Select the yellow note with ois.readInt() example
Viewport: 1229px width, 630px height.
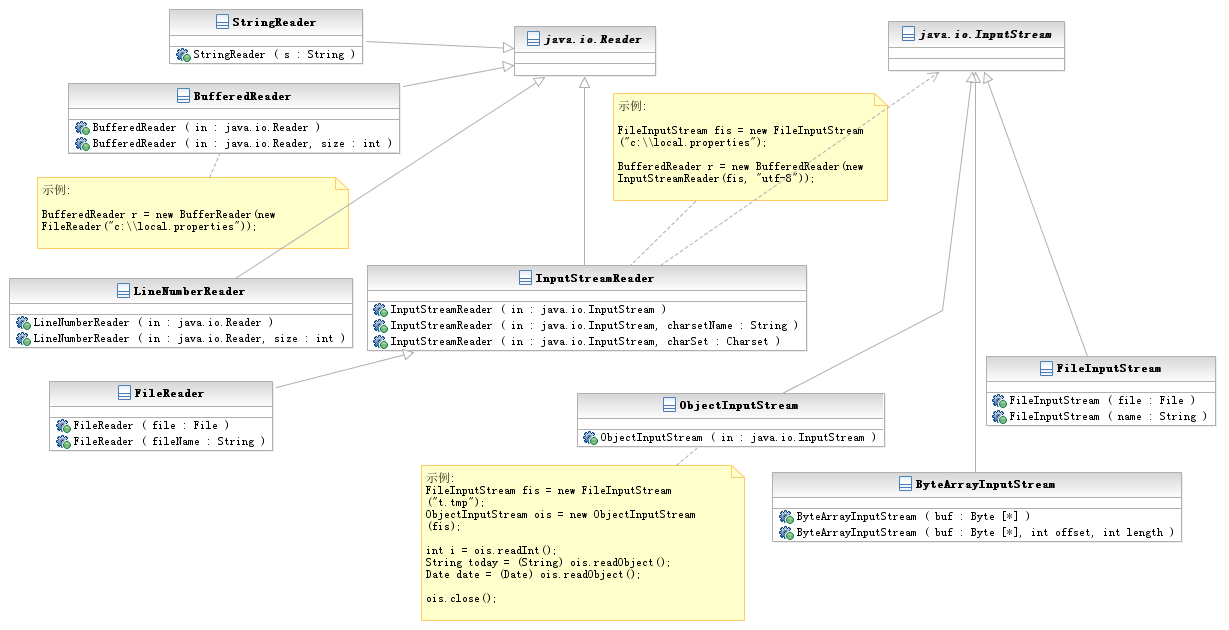tap(583, 543)
